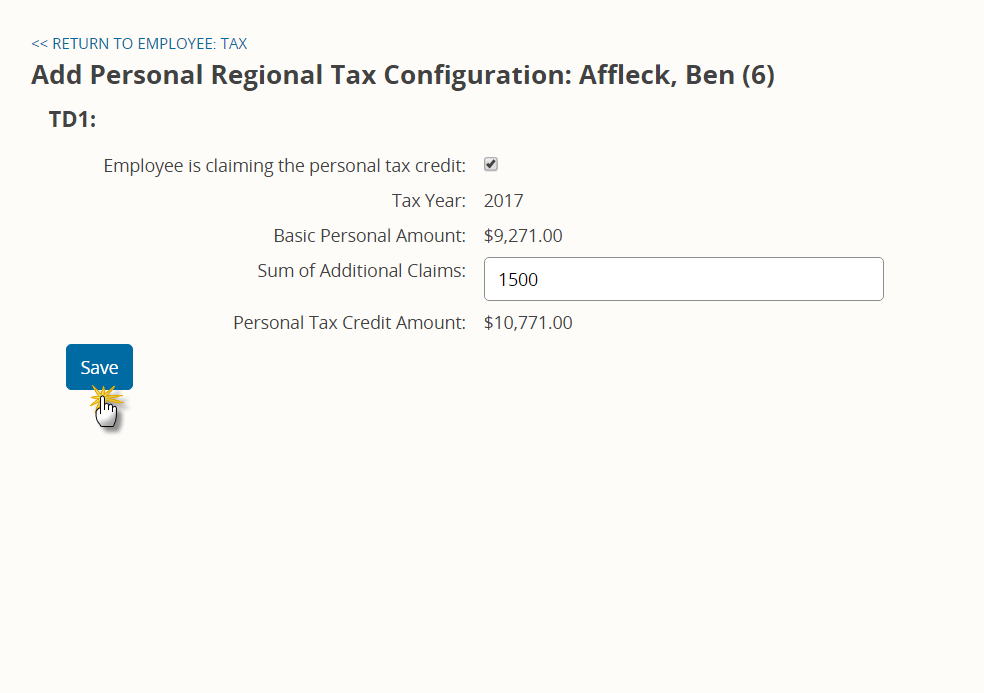Save the regional tax configuration
Screen dimensions: 984x693
pos(99,367)
